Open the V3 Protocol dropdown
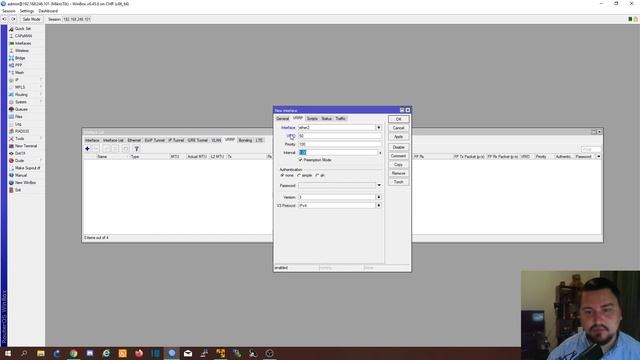Image resolution: width=640 pixels, height=360 pixels. coord(379,206)
